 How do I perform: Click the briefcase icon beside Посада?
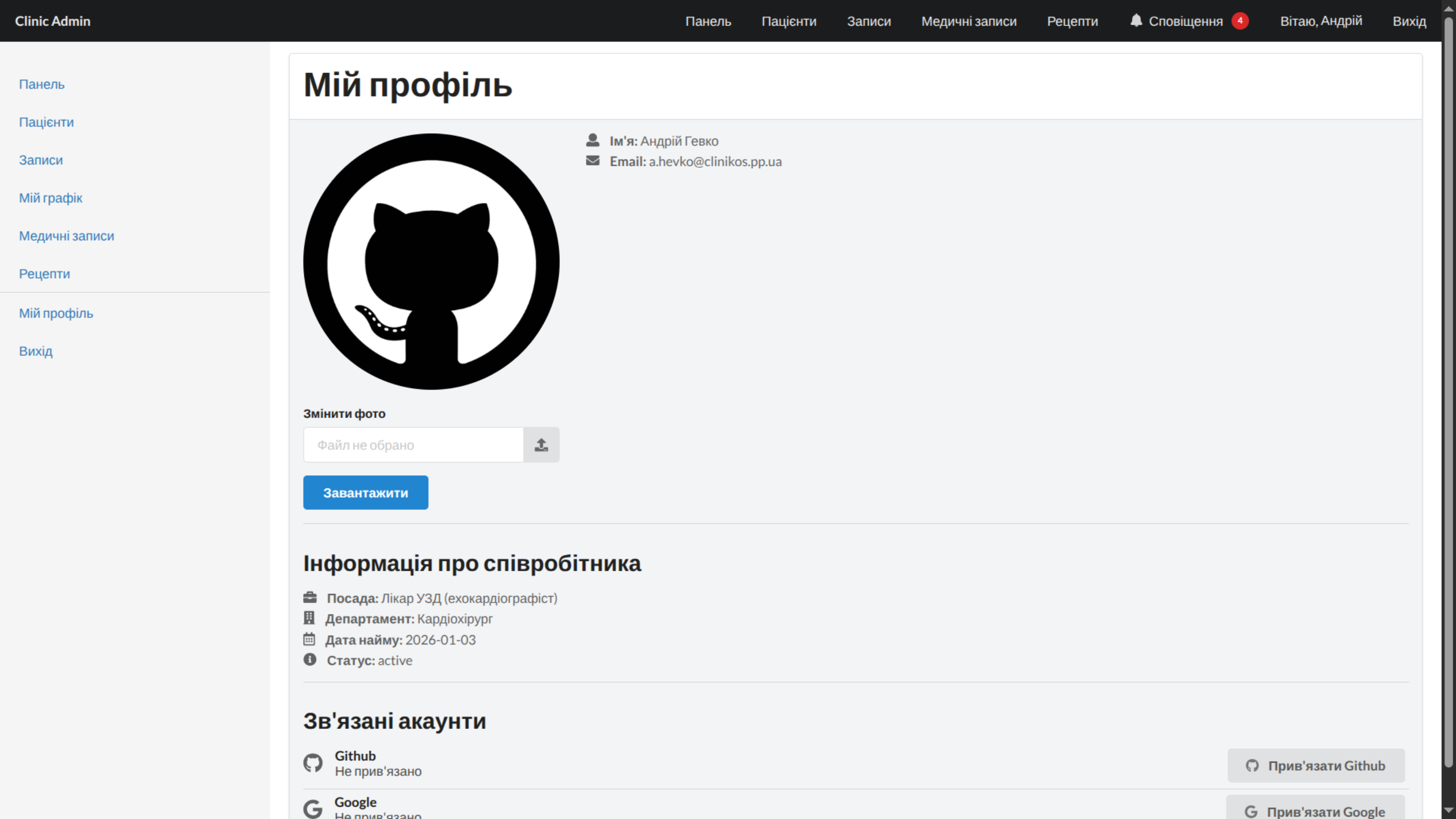(310, 597)
